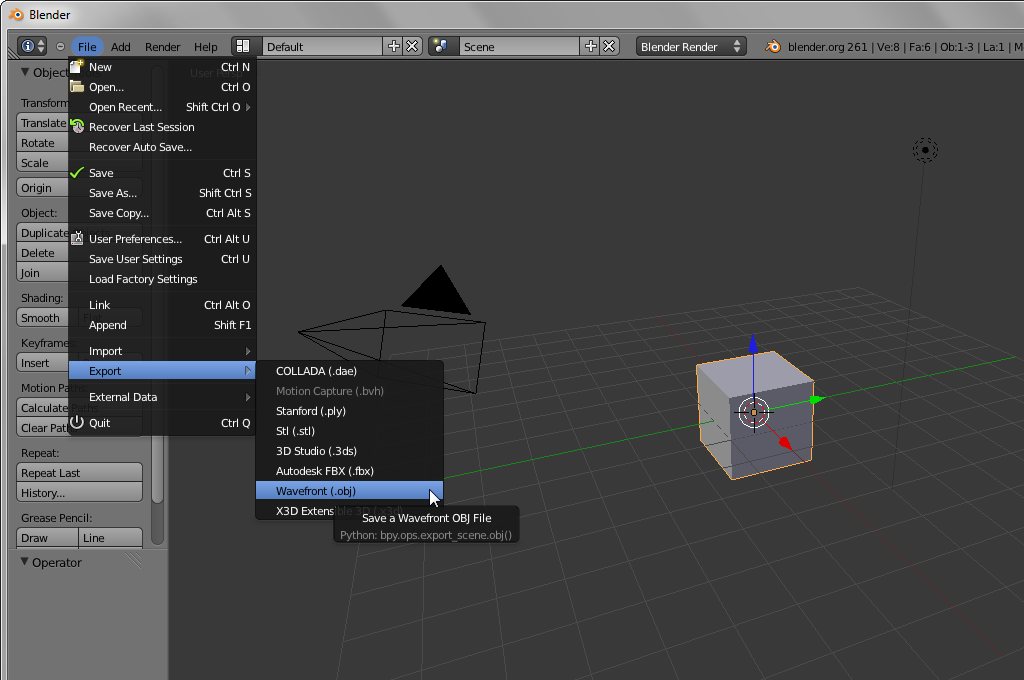Screen dimensions: 1024x680
Task: Export as COLLADA (.dae)
Action: point(349,371)
